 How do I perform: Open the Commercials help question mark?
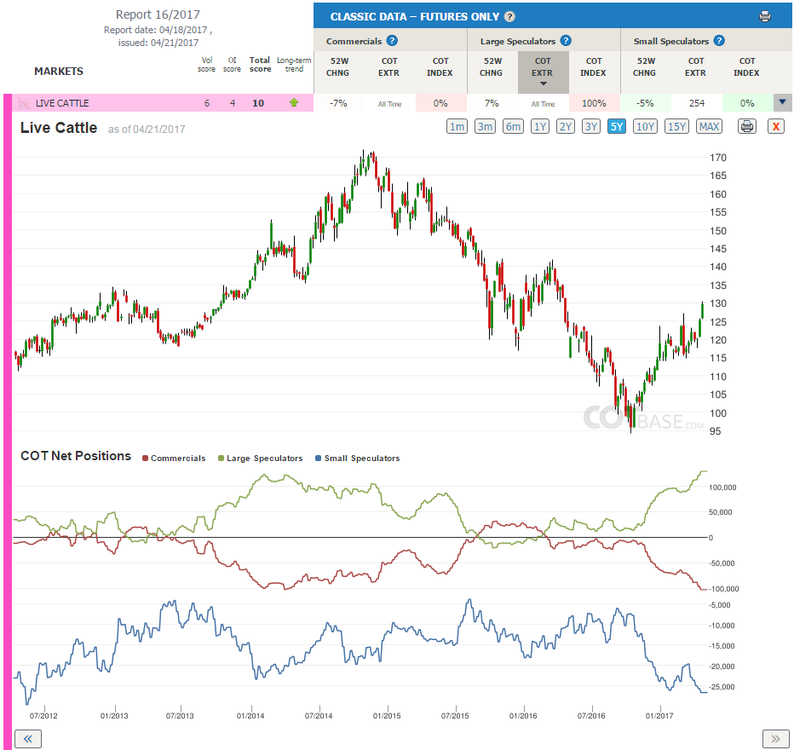tap(392, 41)
